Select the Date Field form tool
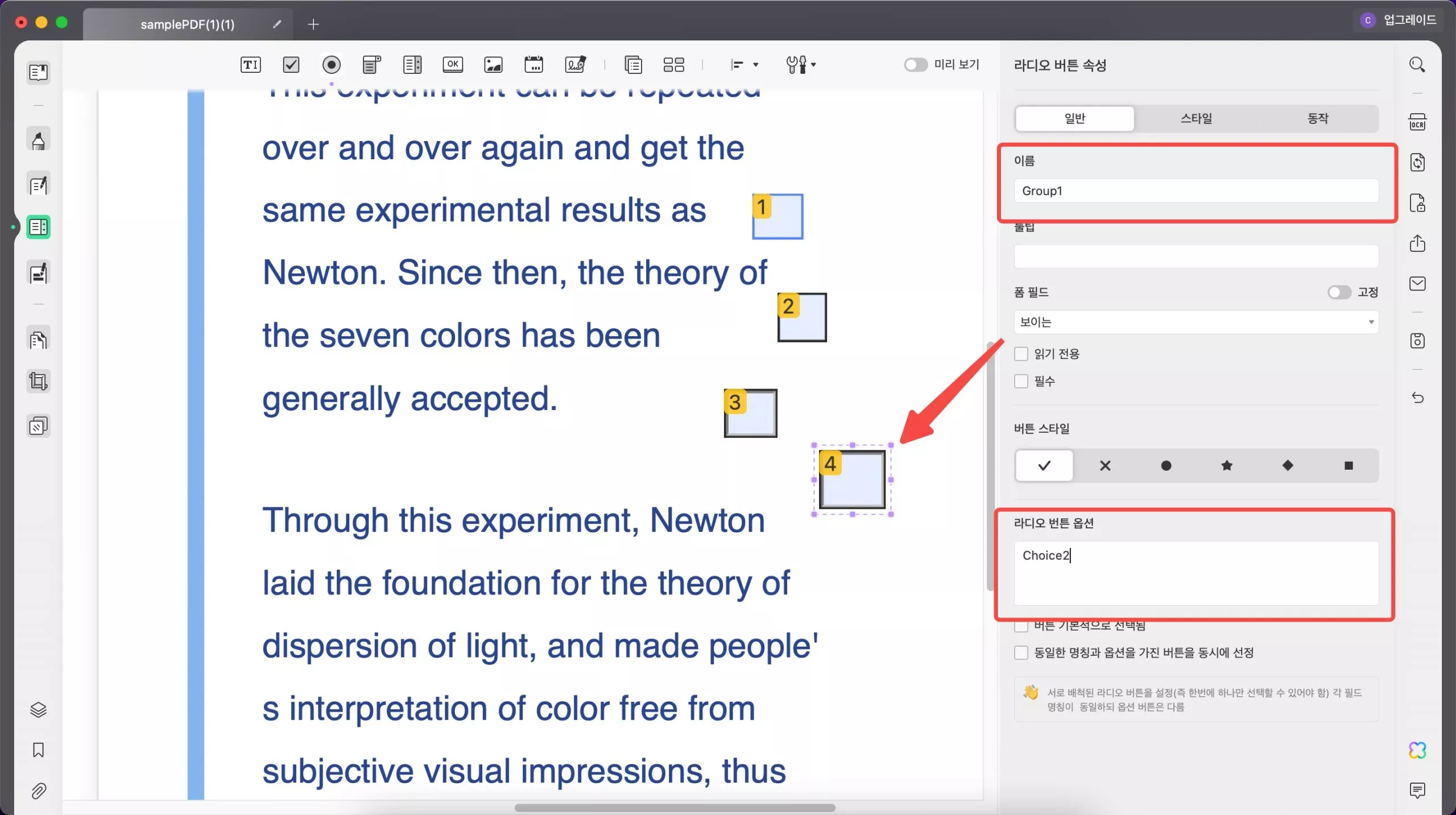This screenshot has height=815, width=1456. point(533,65)
